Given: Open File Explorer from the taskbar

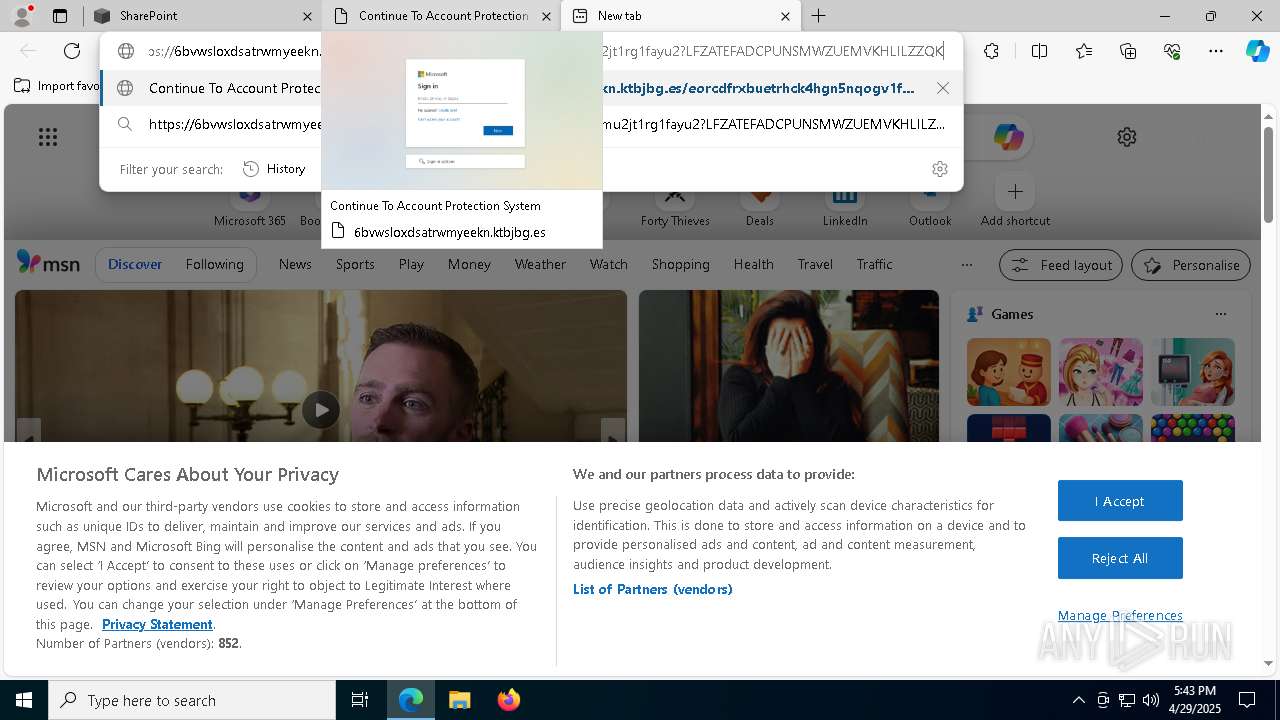Looking at the screenshot, I should [459, 700].
